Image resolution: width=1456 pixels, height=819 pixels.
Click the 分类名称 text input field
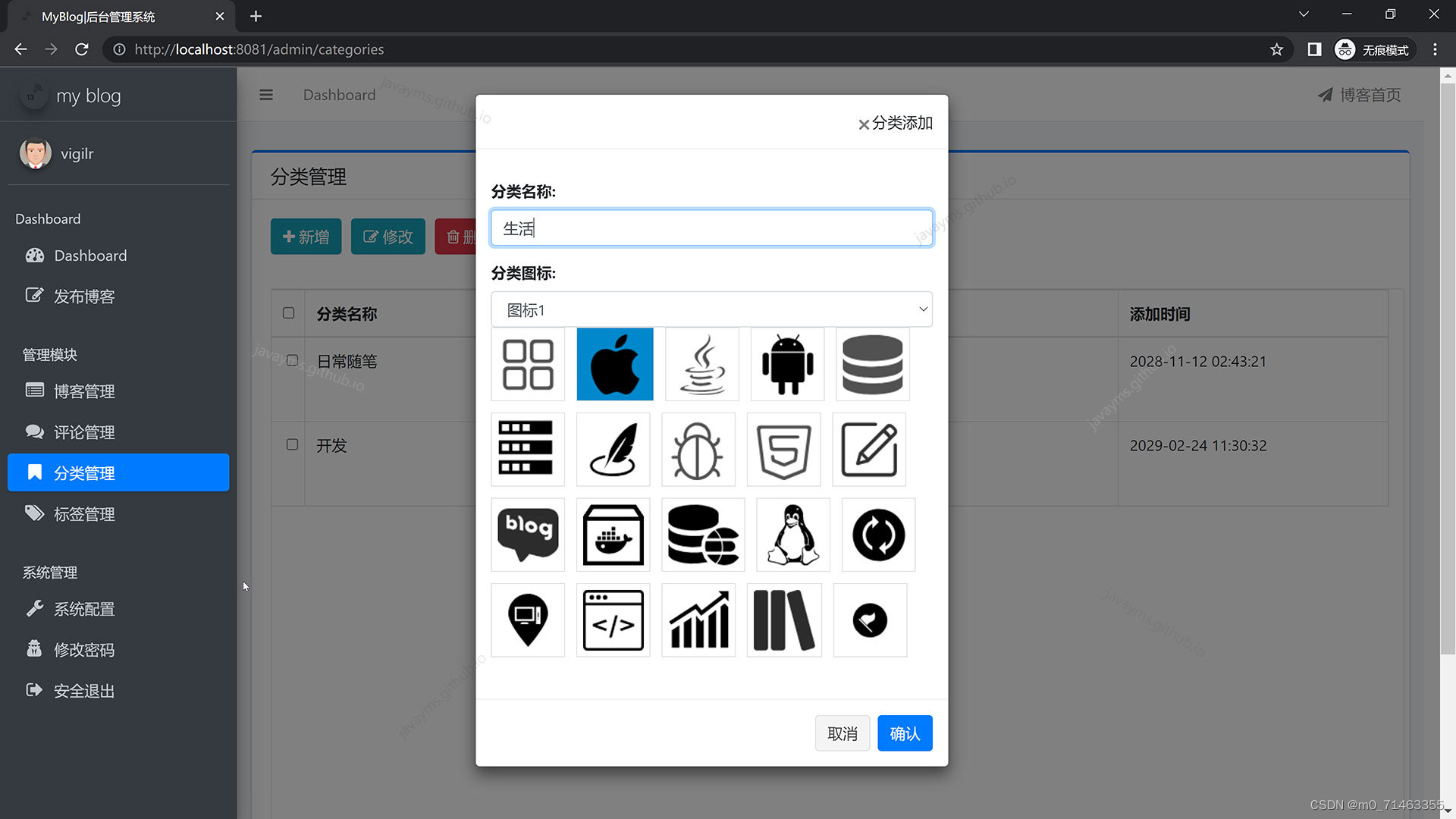click(x=711, y=228)
